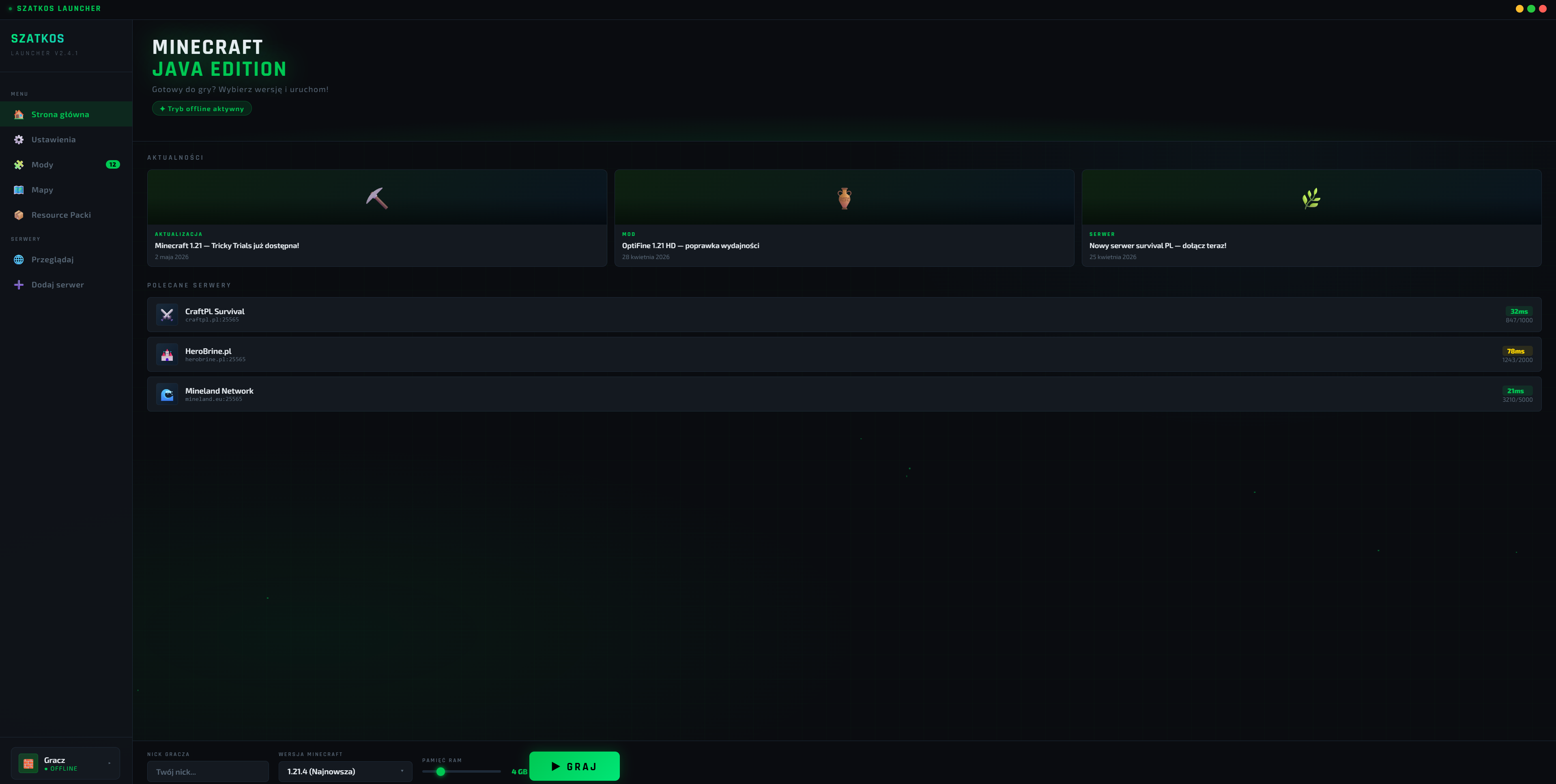Click the wave icon of Mineland Network
The width and height of the screenshot is (1556, 784).
(x=167, y=394)
